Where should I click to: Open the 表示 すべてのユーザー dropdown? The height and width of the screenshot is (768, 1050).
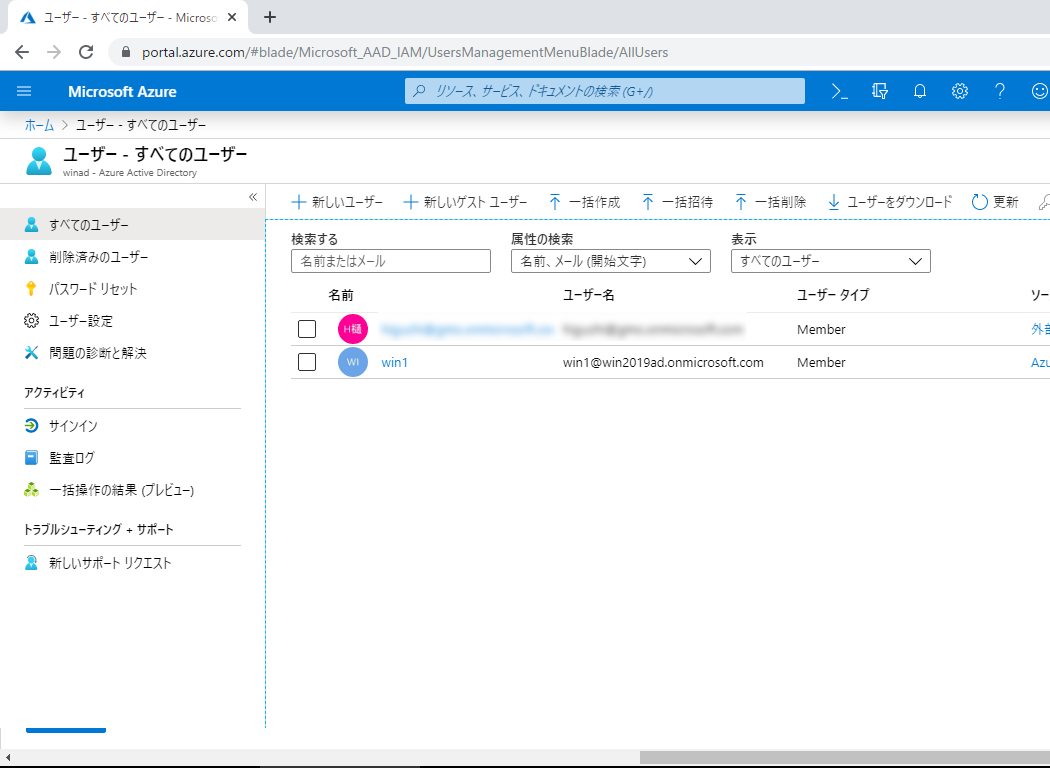[x=830, y=261]
